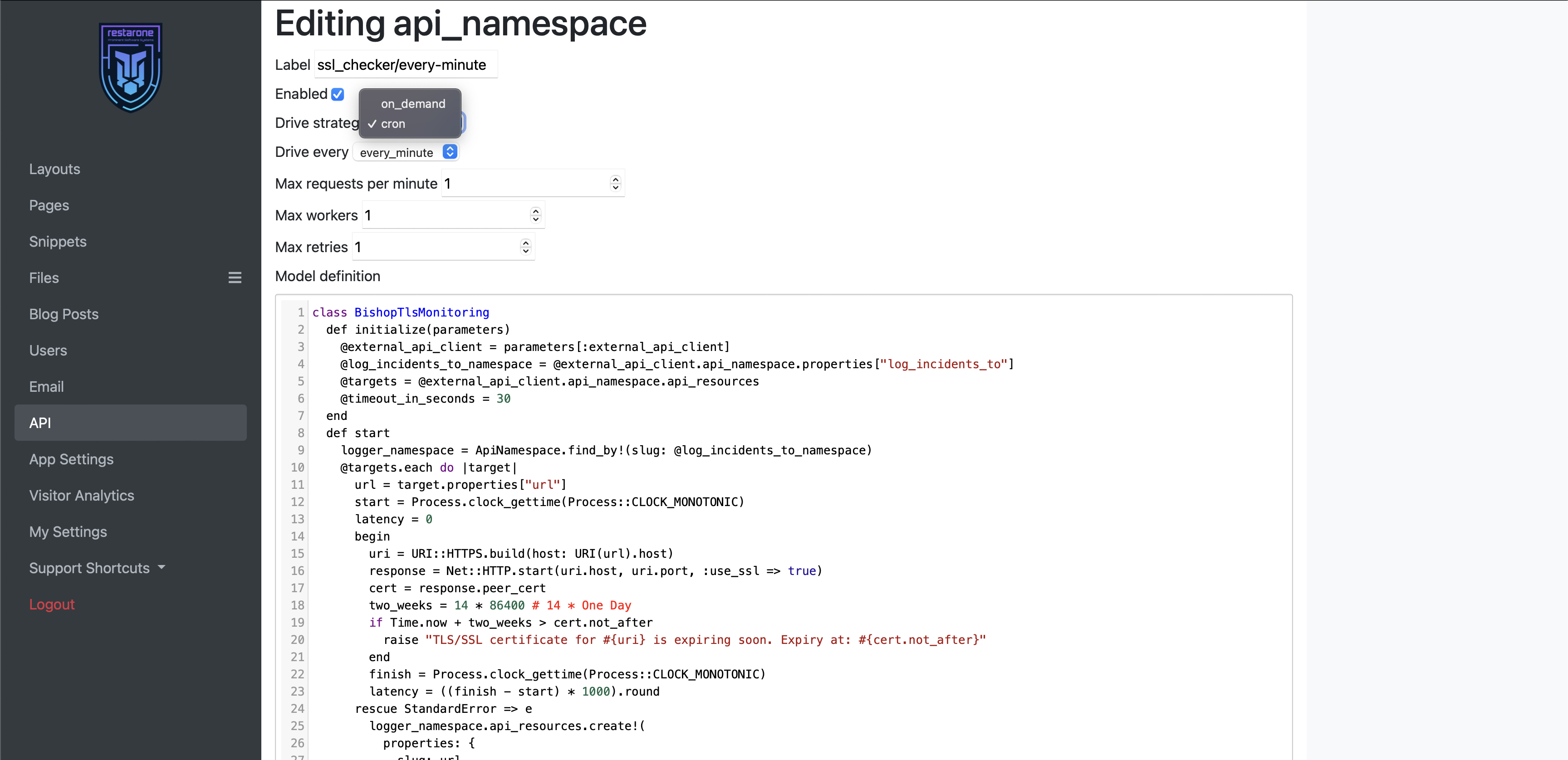Click inside the Label input field
This screenshot has height=760, width=1568.
404,64
